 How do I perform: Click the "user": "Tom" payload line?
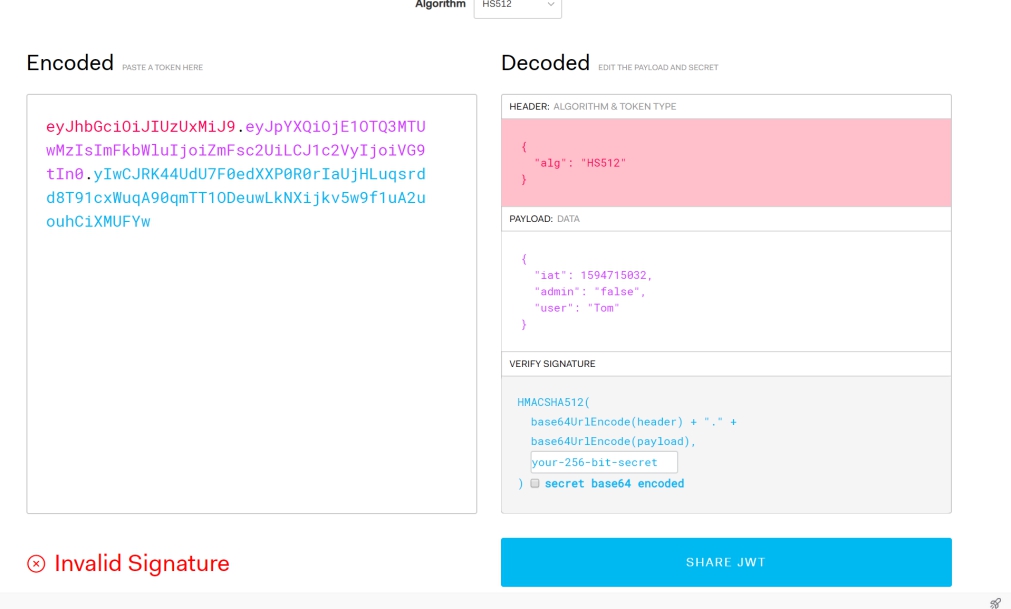576,308
